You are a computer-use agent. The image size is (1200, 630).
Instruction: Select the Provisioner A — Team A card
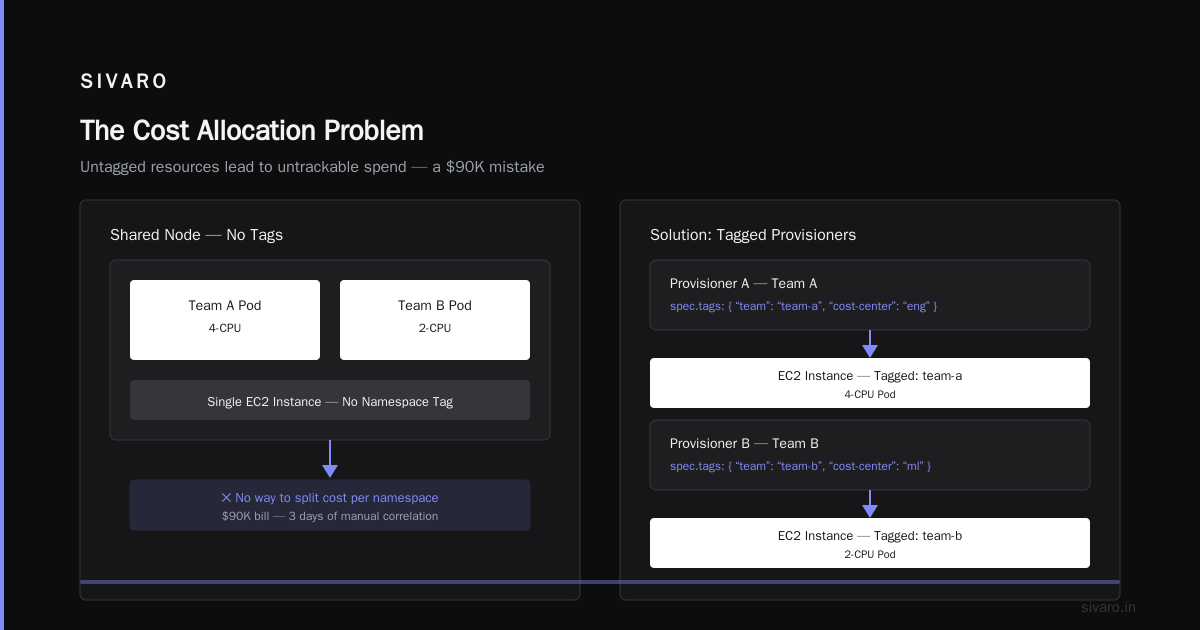pyautogui.click(x=870, y=295)
